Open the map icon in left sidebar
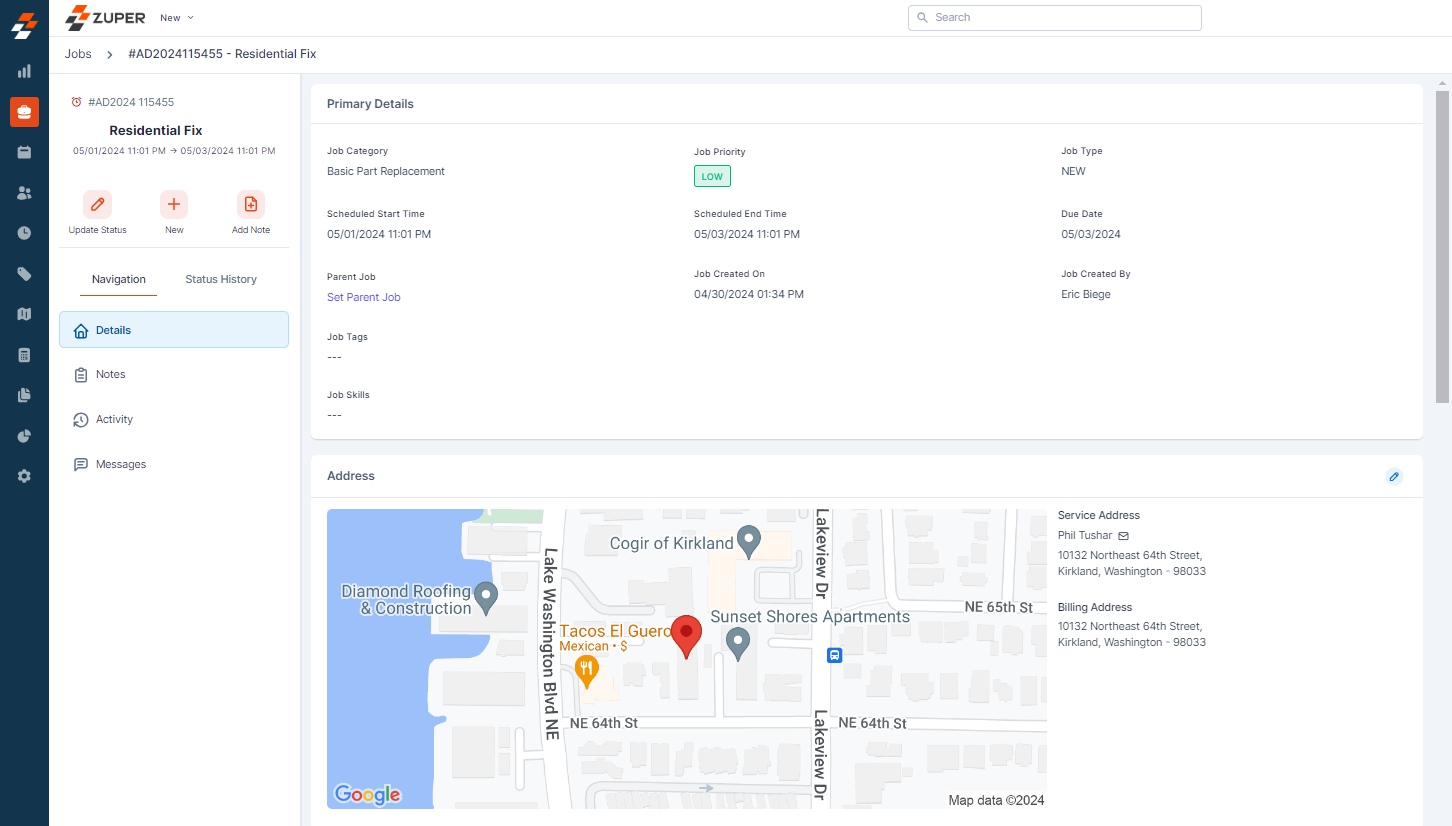Image resolution: width=1452 pixels, height=826 pixels. 24,314
